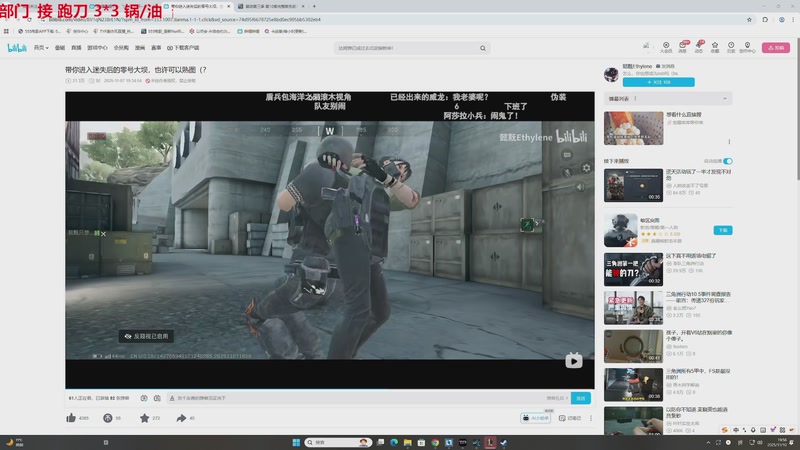The width and height of the screenshot is (800, 450).
Task: Like the video with thumbs-up icon
Action: (71, 418)
